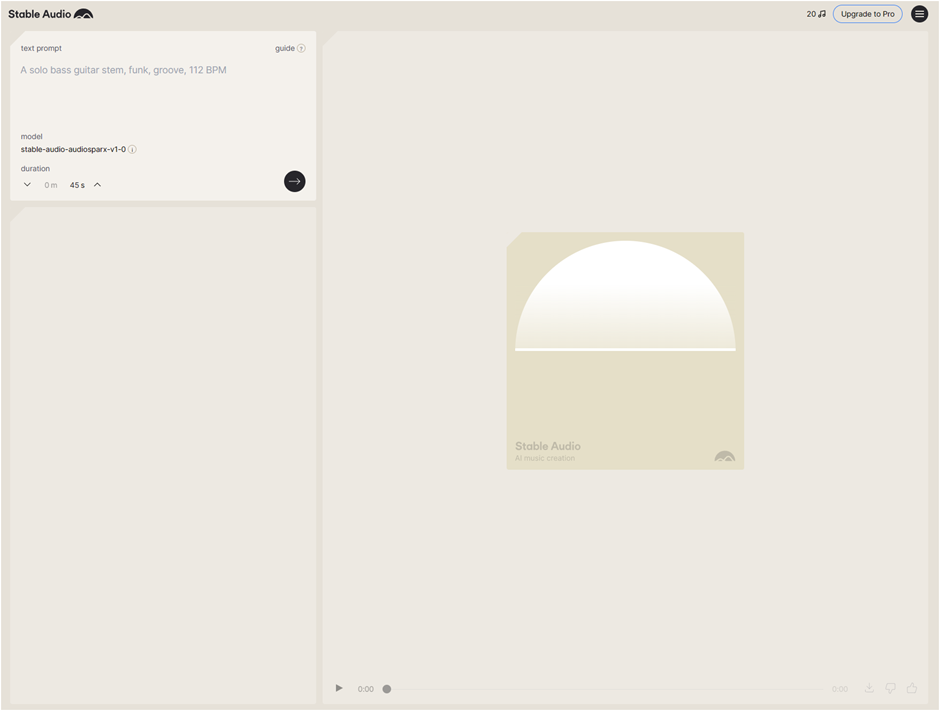Generate audio with the arrow button
The width and height of the screenshot is (940, 711).
[x=294, y=181]
